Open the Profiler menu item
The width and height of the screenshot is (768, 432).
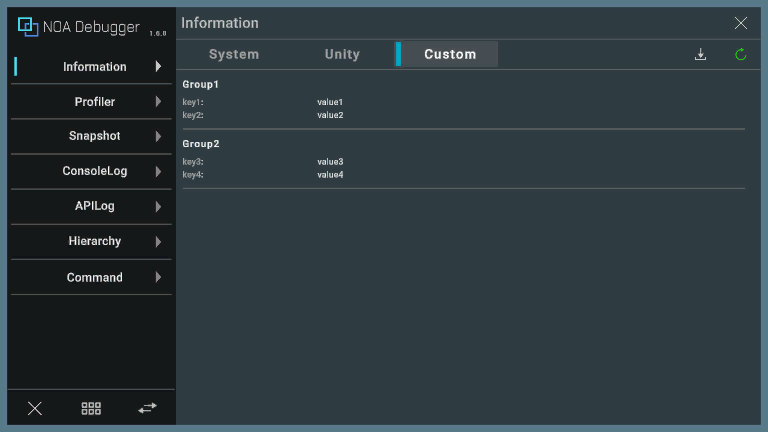[x=91, y=101]
